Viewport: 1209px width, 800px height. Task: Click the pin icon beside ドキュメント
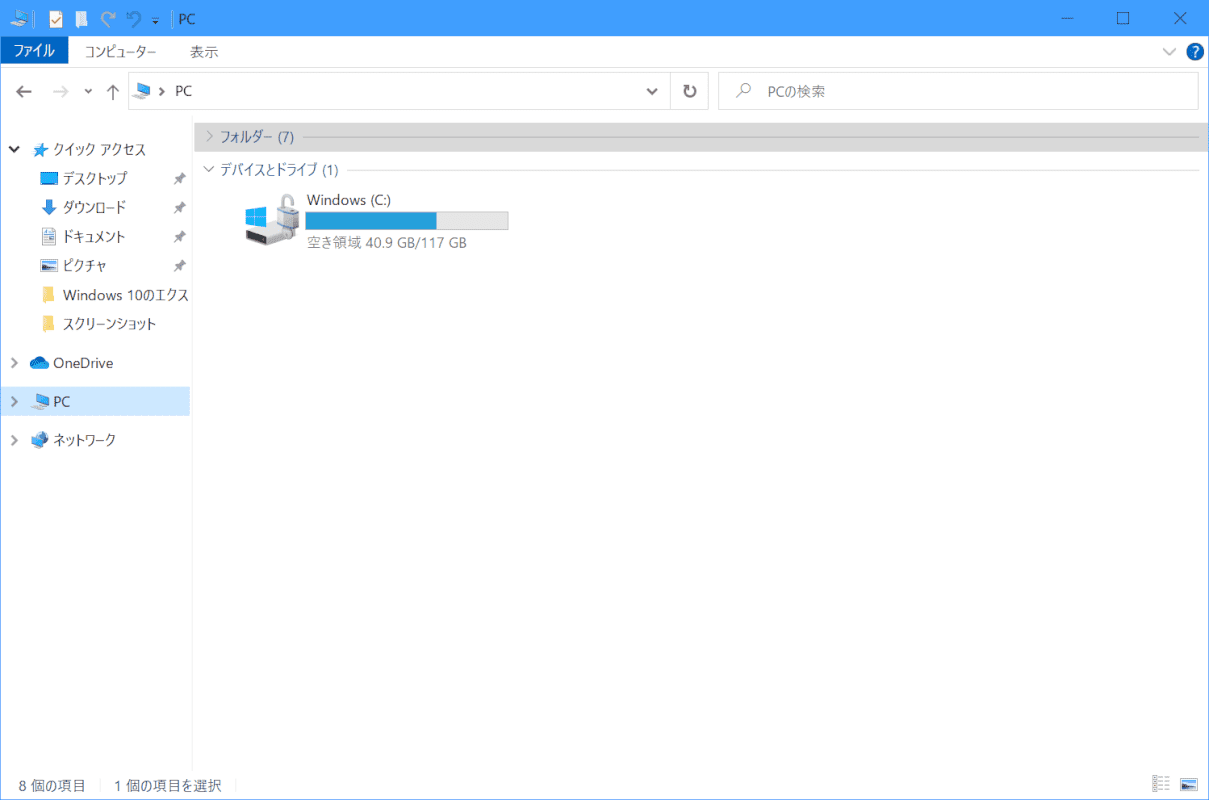tap(179, 237)
